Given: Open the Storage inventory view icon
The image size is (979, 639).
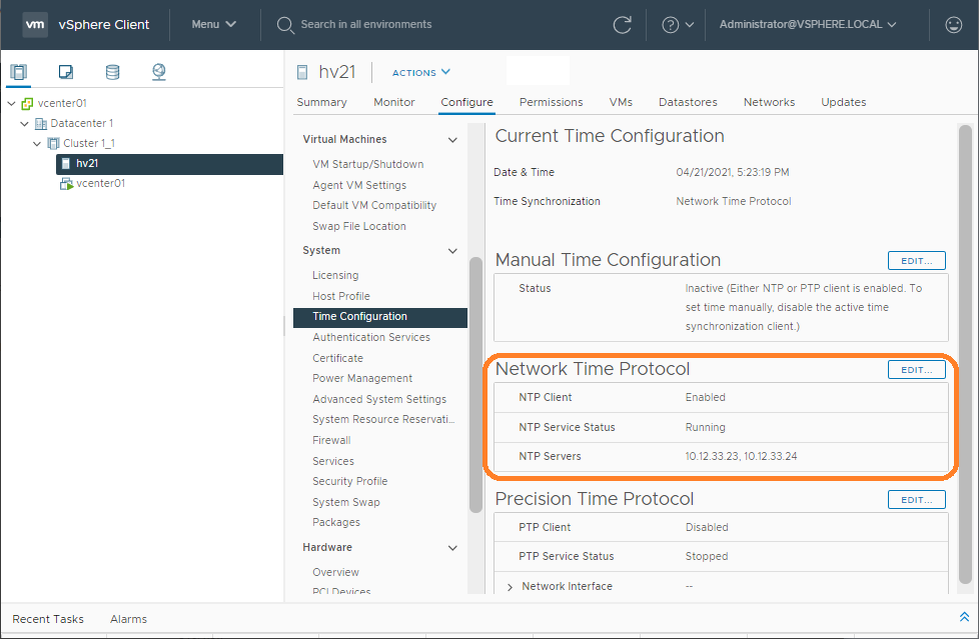Looking at the screenshot, I should pyautogui.click(x=112, y=72).
